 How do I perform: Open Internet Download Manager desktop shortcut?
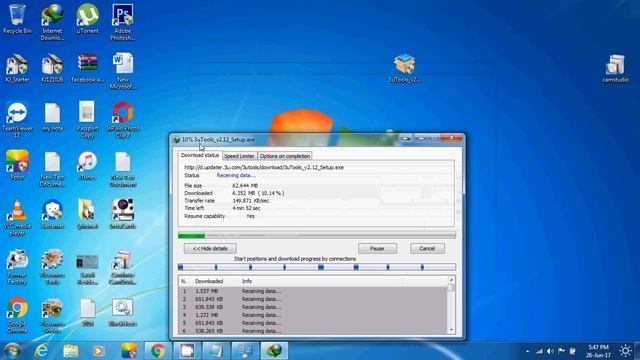coord(52,22)
